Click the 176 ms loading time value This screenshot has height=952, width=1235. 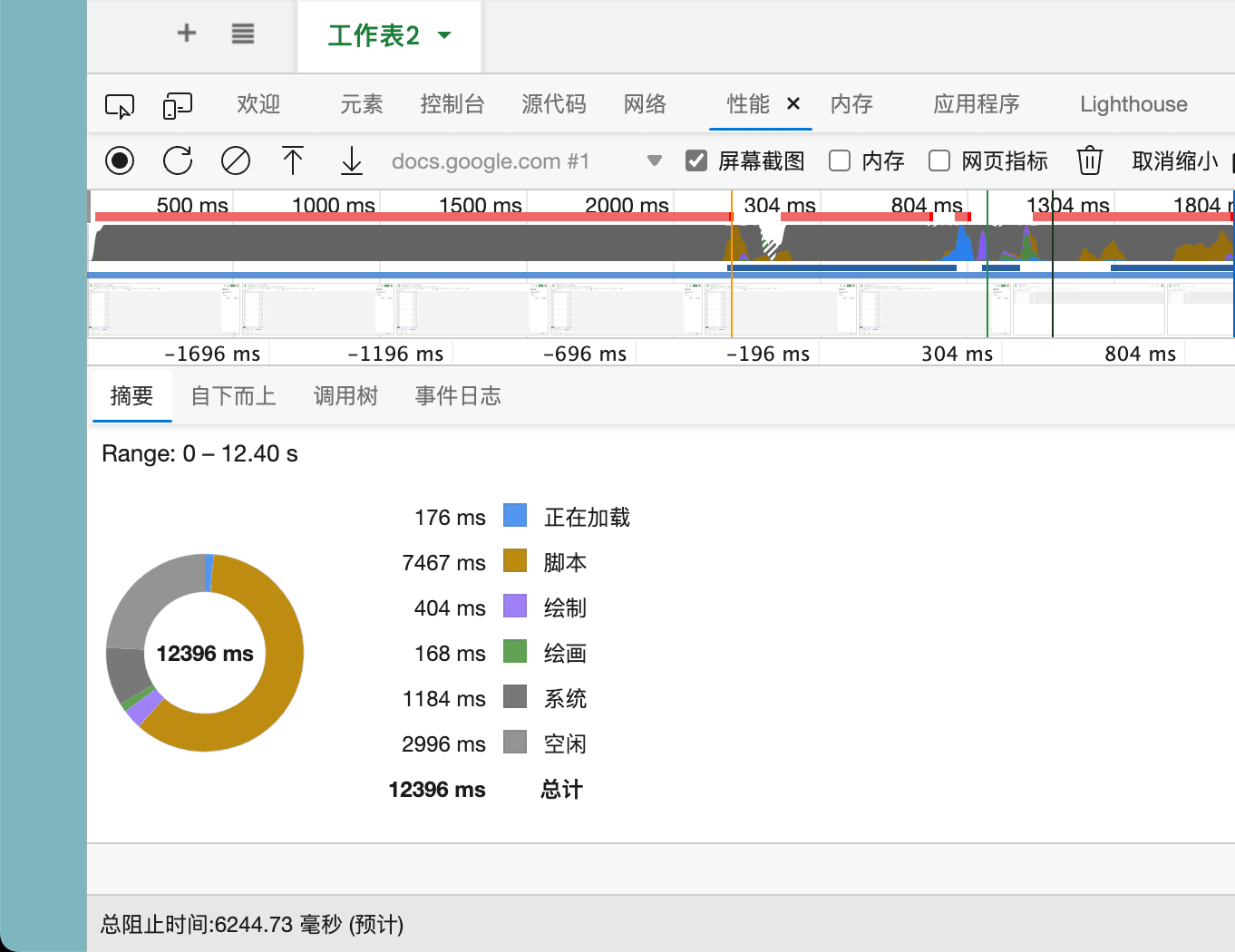click(450, 518)
